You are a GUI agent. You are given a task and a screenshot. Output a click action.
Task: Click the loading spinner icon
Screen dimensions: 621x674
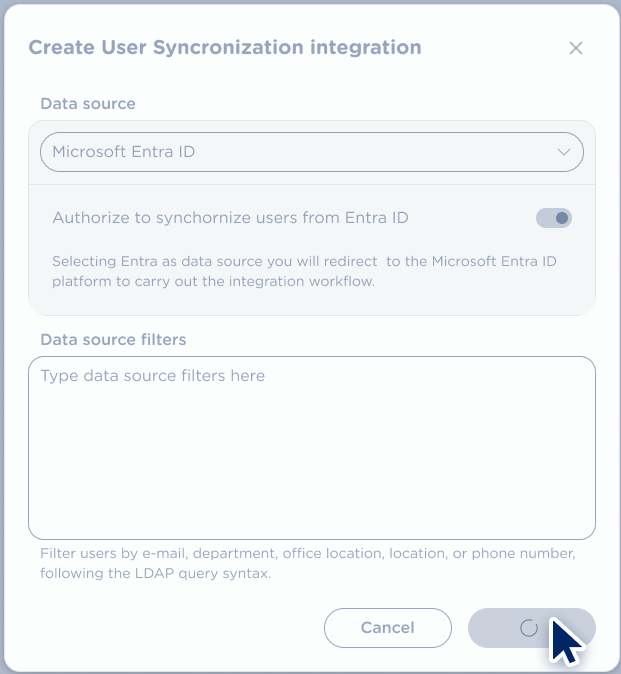coord(529,628)
